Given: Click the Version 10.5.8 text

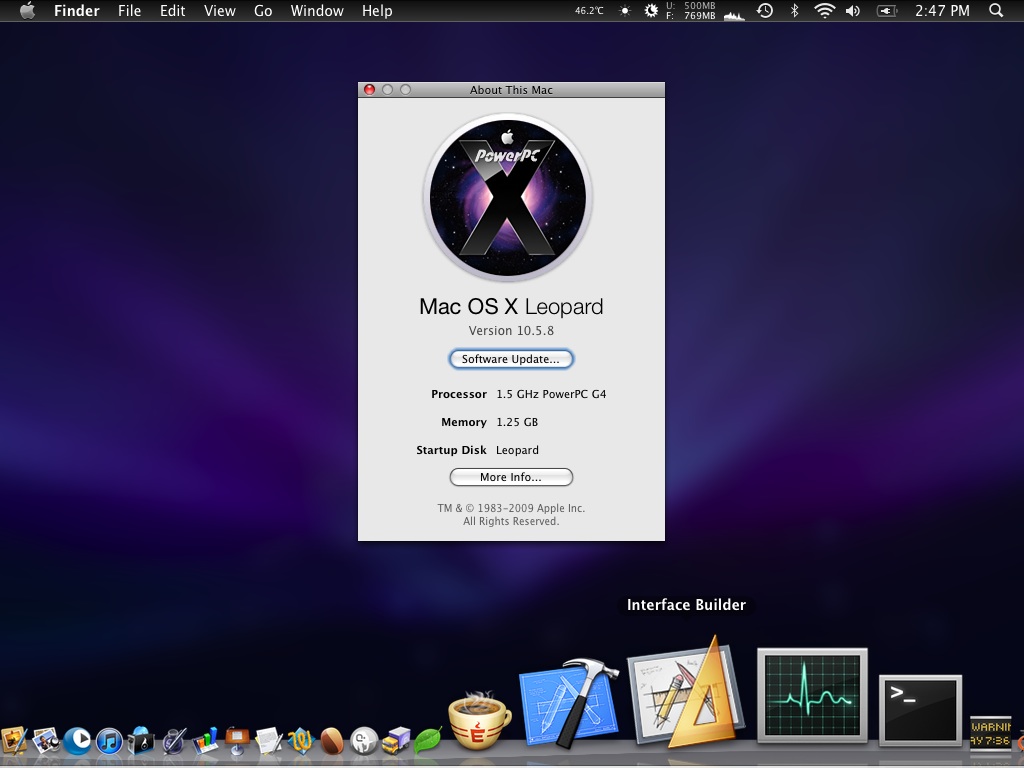Looking at the screenshot, I should click(x=511, y=330).
